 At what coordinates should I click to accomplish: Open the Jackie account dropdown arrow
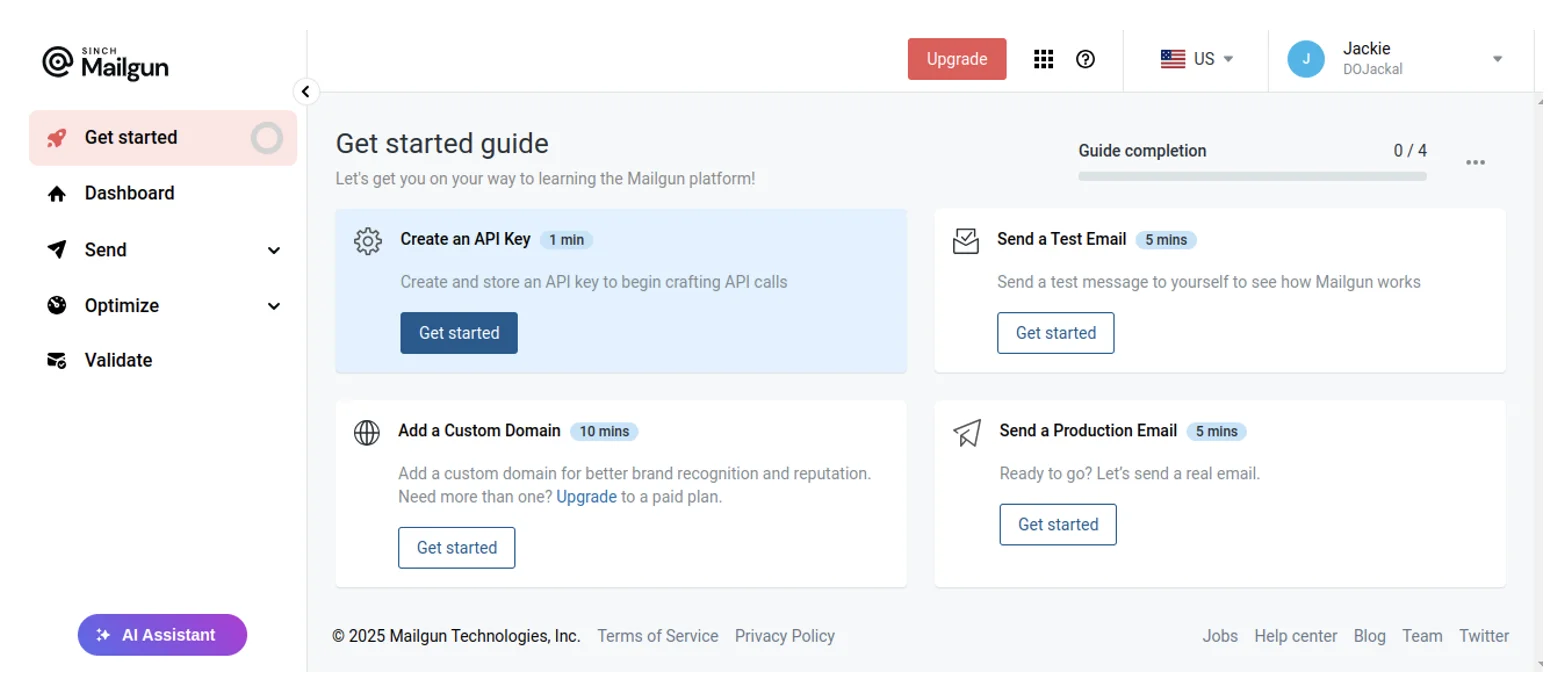tap(1498, 59)
